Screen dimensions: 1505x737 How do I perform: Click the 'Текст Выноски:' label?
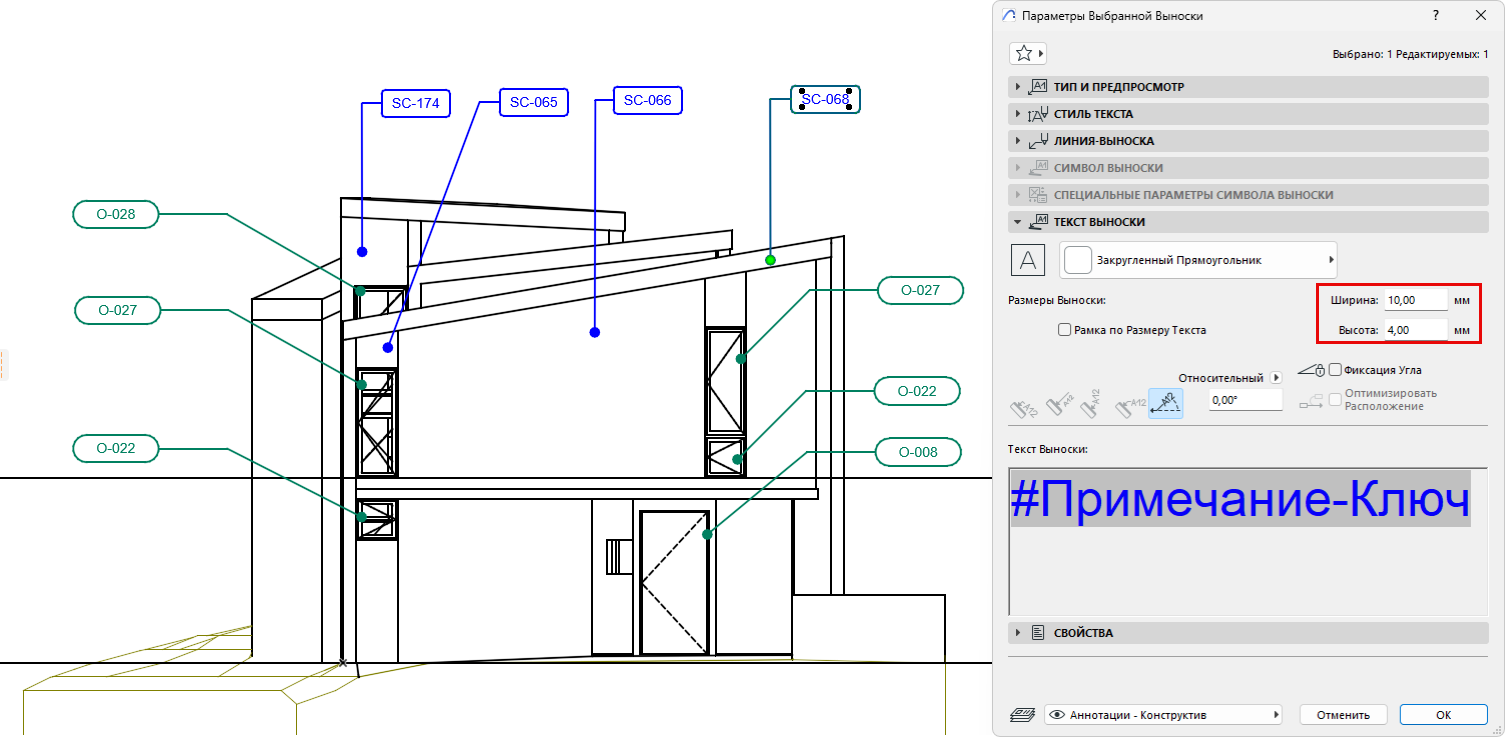click(x=1048, y=449)
